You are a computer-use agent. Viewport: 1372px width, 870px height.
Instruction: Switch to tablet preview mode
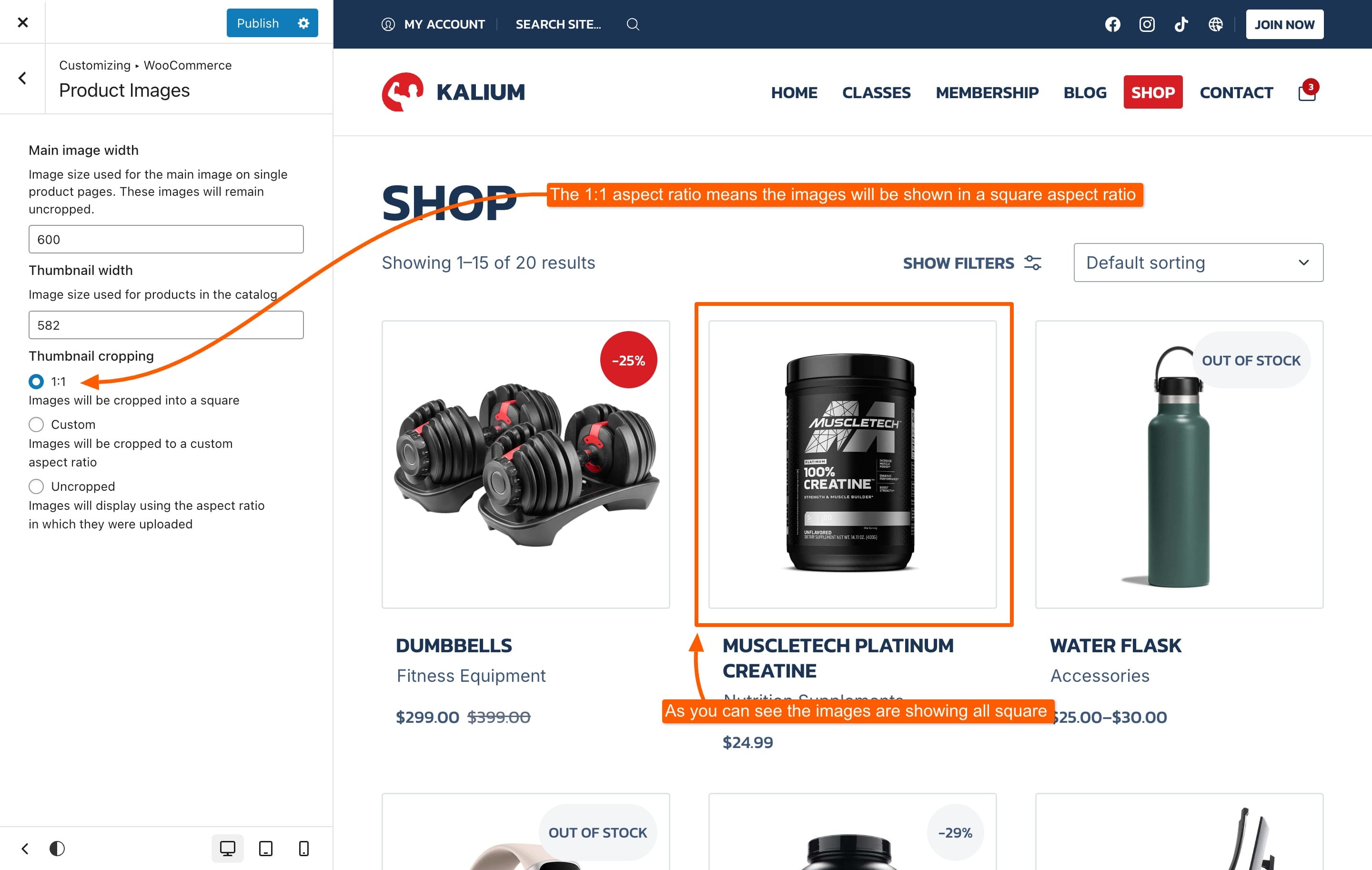265,849
